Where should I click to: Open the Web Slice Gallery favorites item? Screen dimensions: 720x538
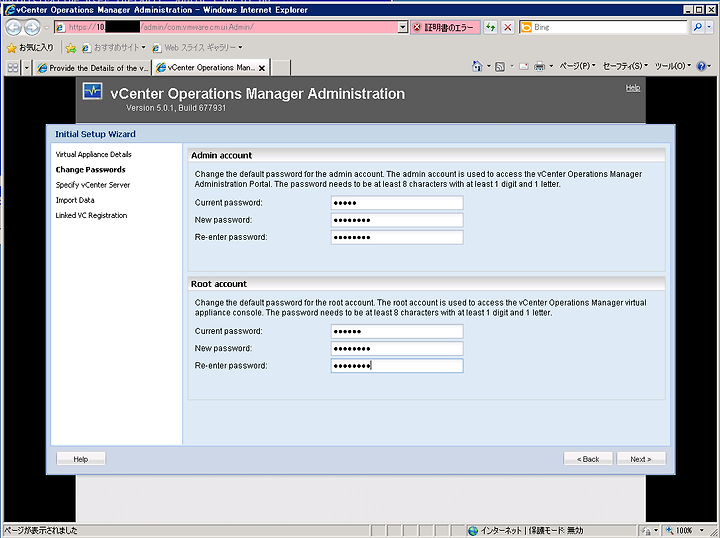[197, 47]
